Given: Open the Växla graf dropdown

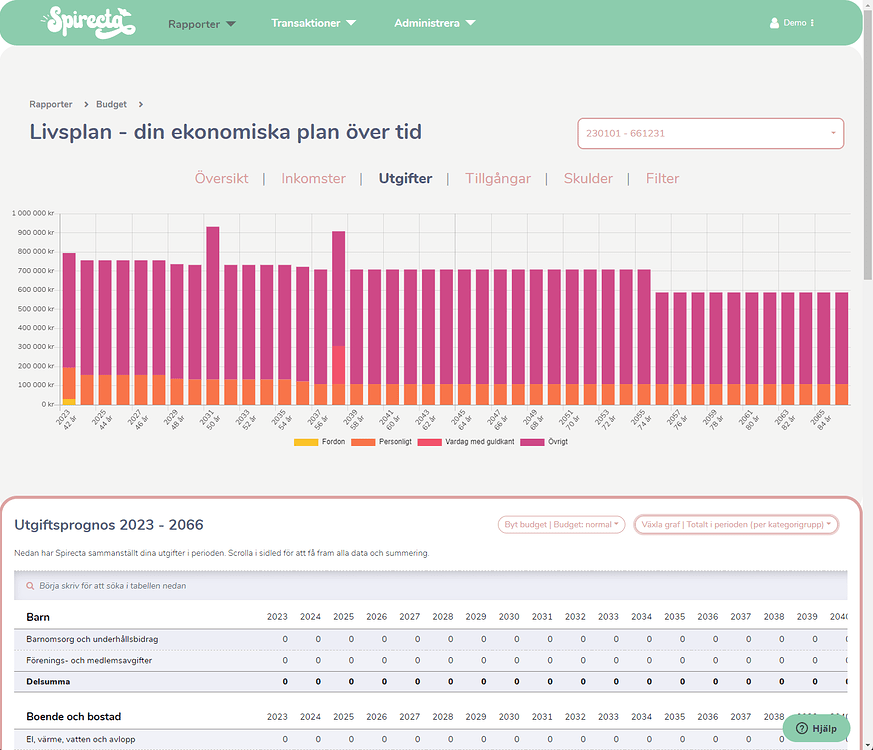Looking at the screenshot, I should pyautogui.click(x=735, y=524).
